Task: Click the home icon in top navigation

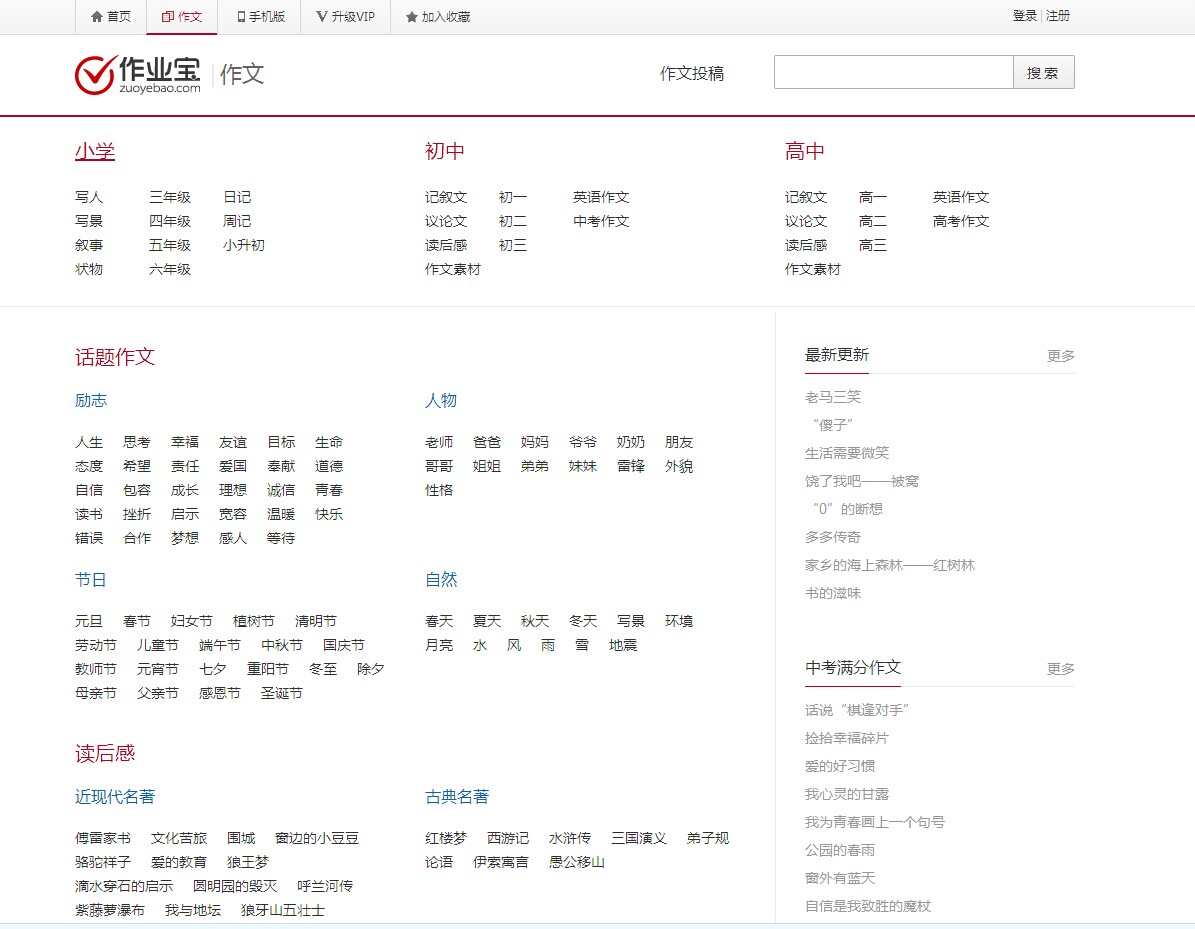Action: point(97,17)
